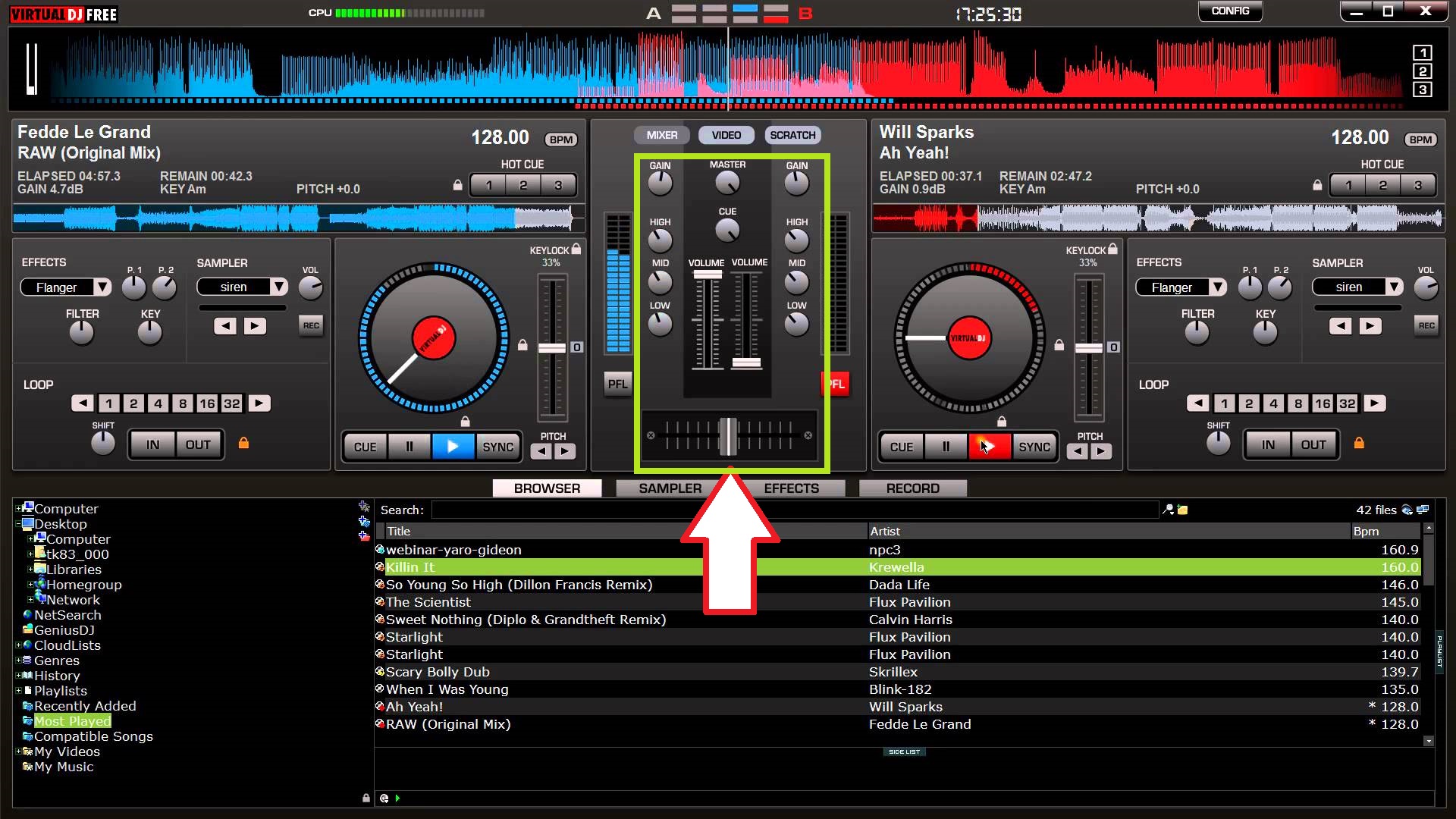Set left deck loop IN point
1456x819 pixels.
pos(152,444)
